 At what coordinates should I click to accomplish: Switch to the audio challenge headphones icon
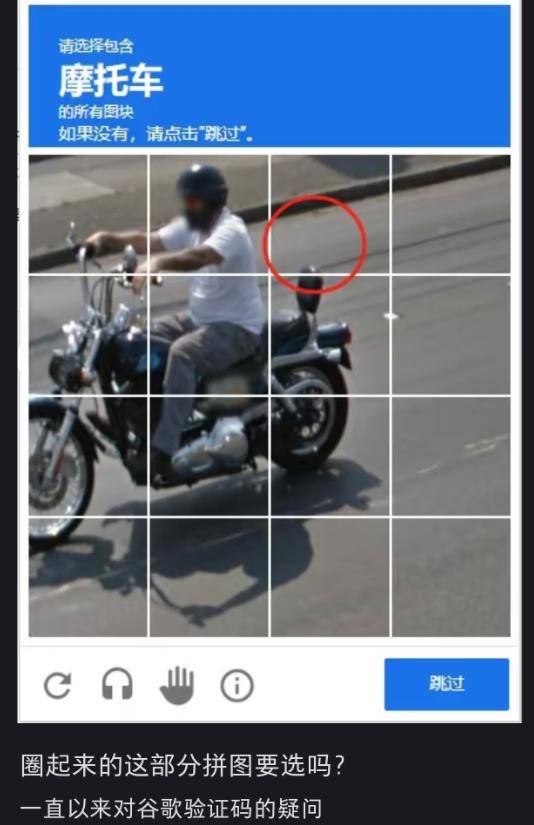pos(117,683)
